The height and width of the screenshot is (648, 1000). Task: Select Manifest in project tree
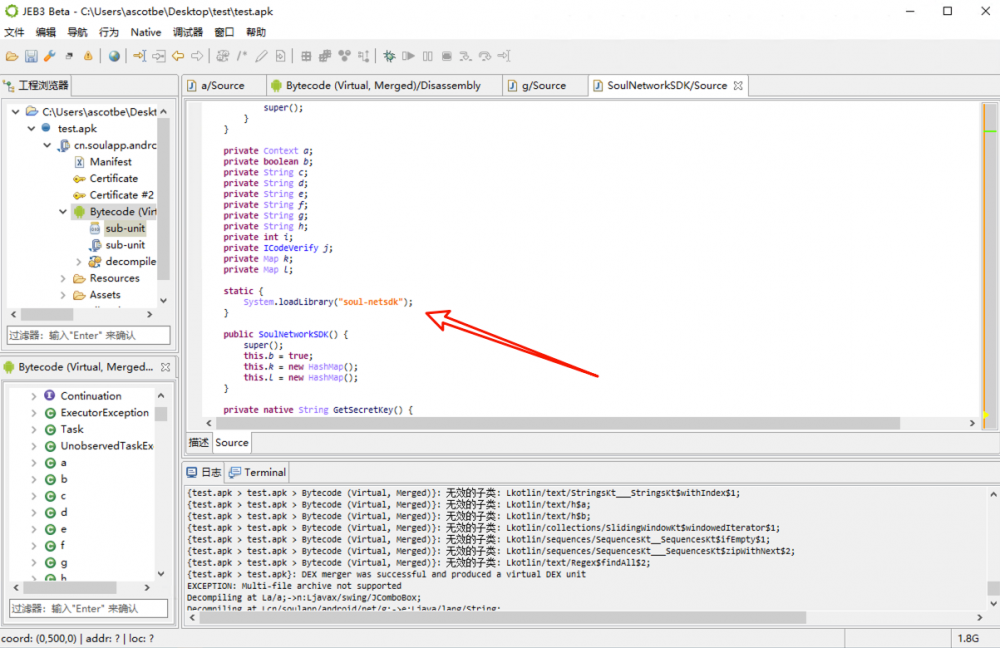click(x=110, y=162)
